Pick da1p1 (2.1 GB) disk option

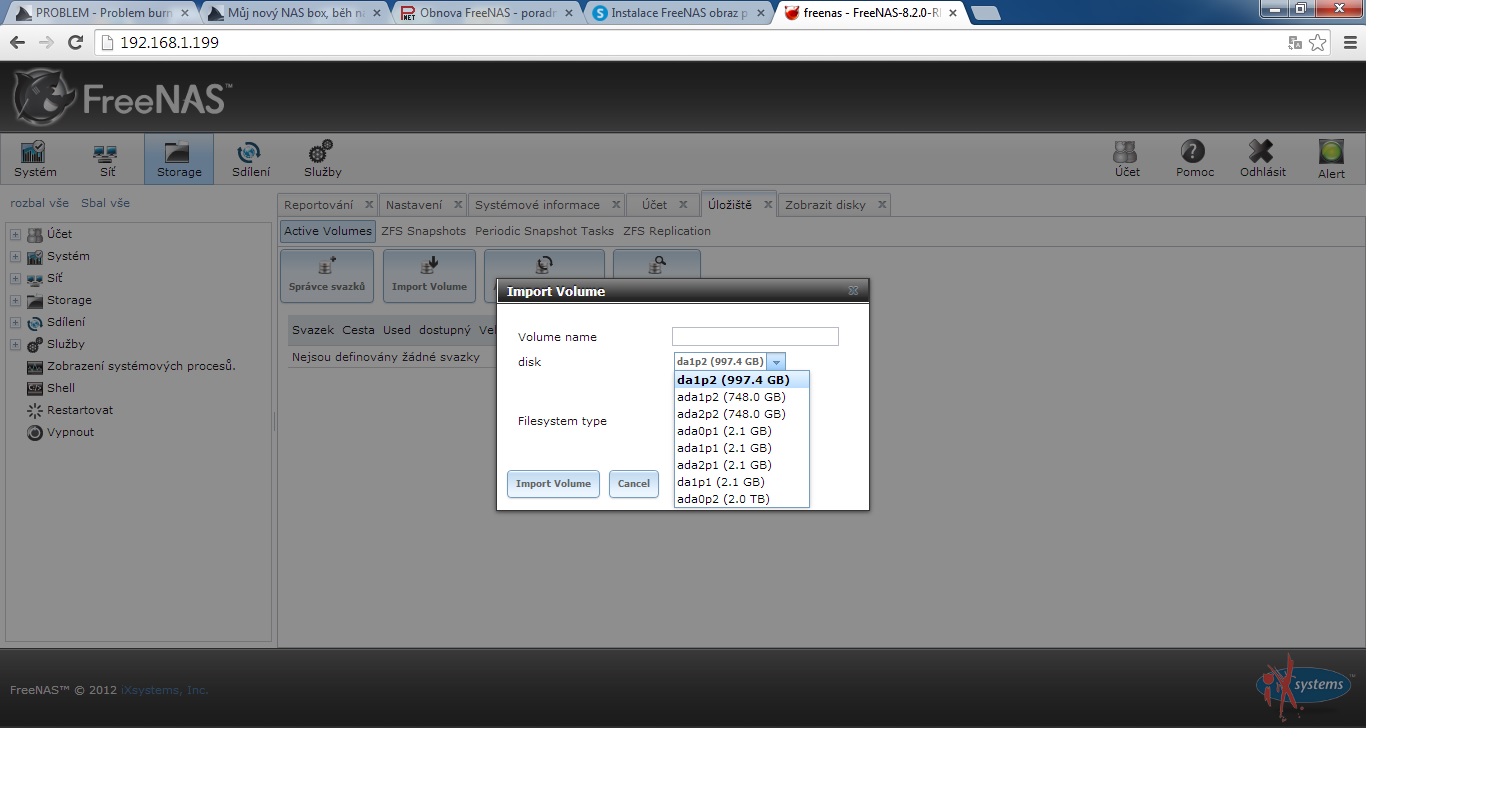(742, 482)
